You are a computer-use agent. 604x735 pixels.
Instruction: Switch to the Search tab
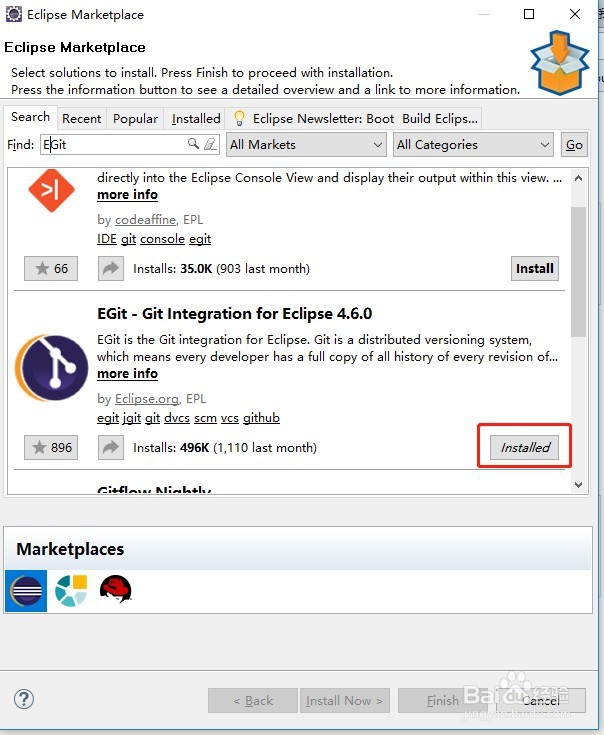(30, 117)
